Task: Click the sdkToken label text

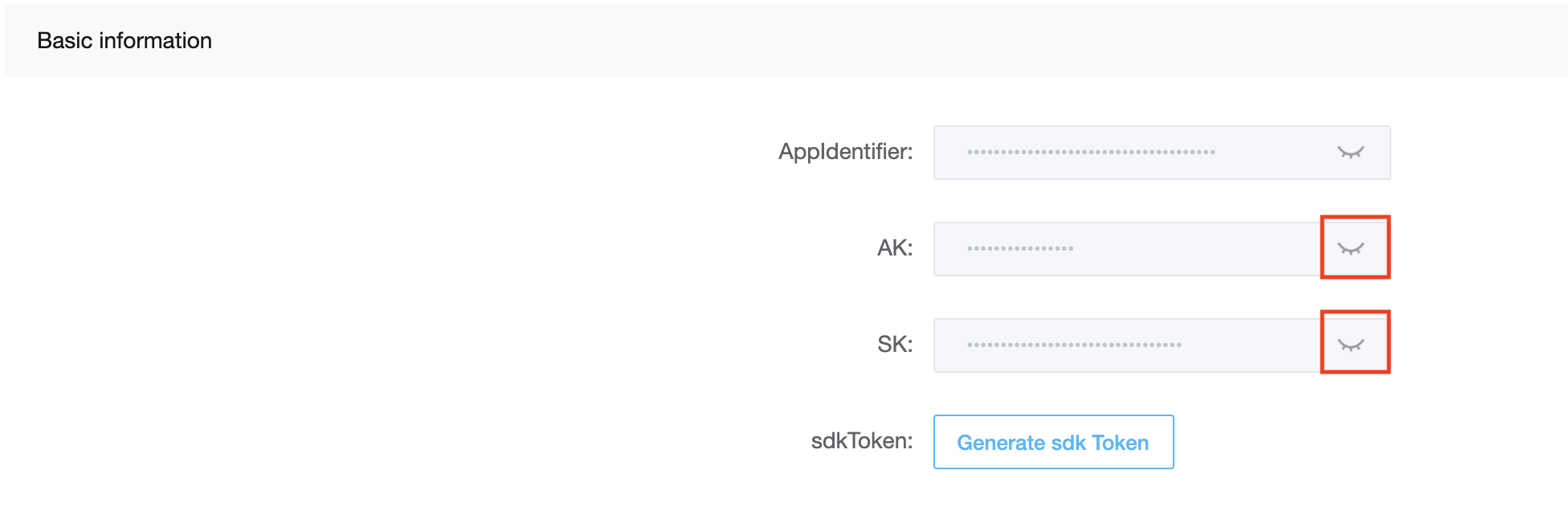Action: [862, 441]
